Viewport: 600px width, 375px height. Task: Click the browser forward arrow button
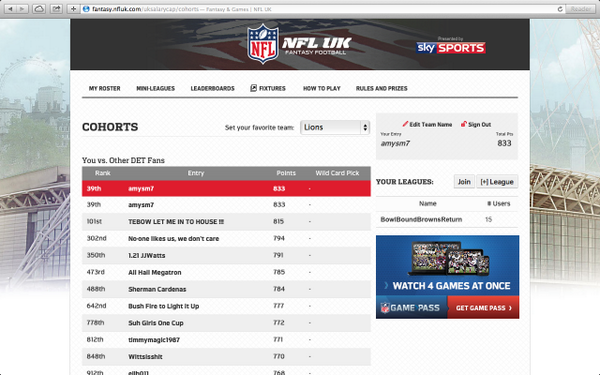tap(23, 8)
